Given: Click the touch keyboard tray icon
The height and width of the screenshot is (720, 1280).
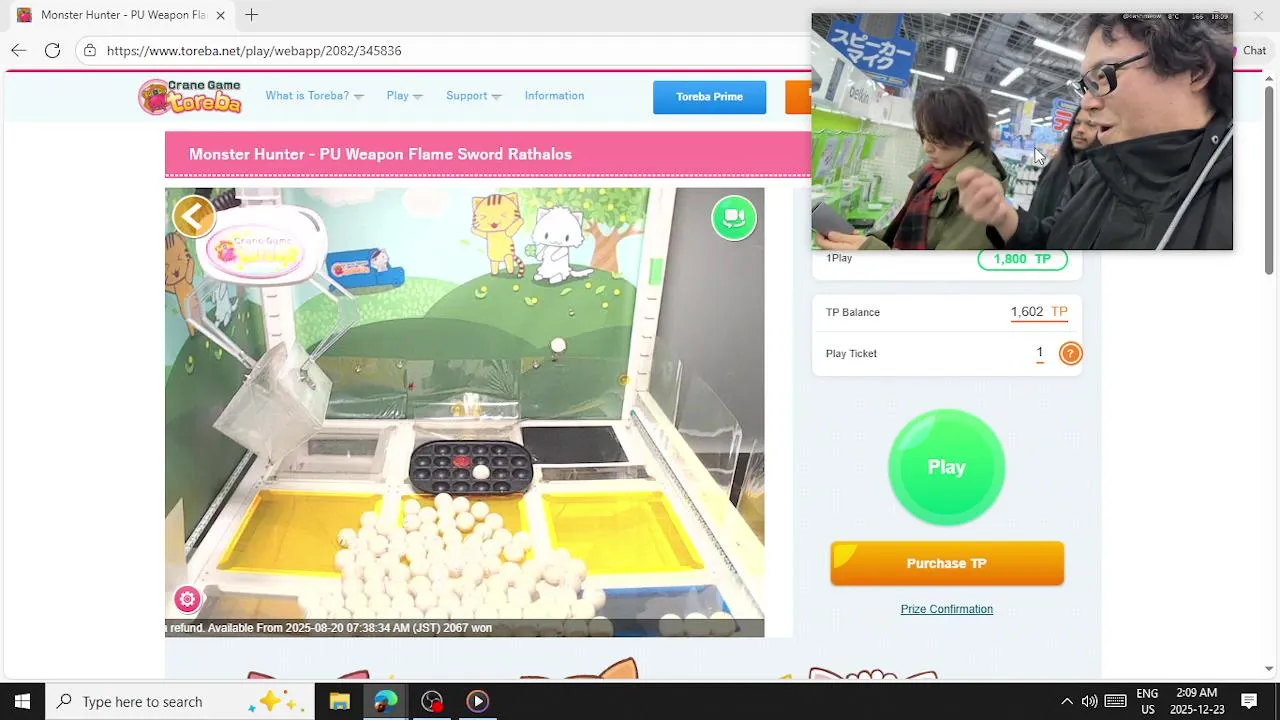Looking at the screenshot, I should tap(1116, 701).
